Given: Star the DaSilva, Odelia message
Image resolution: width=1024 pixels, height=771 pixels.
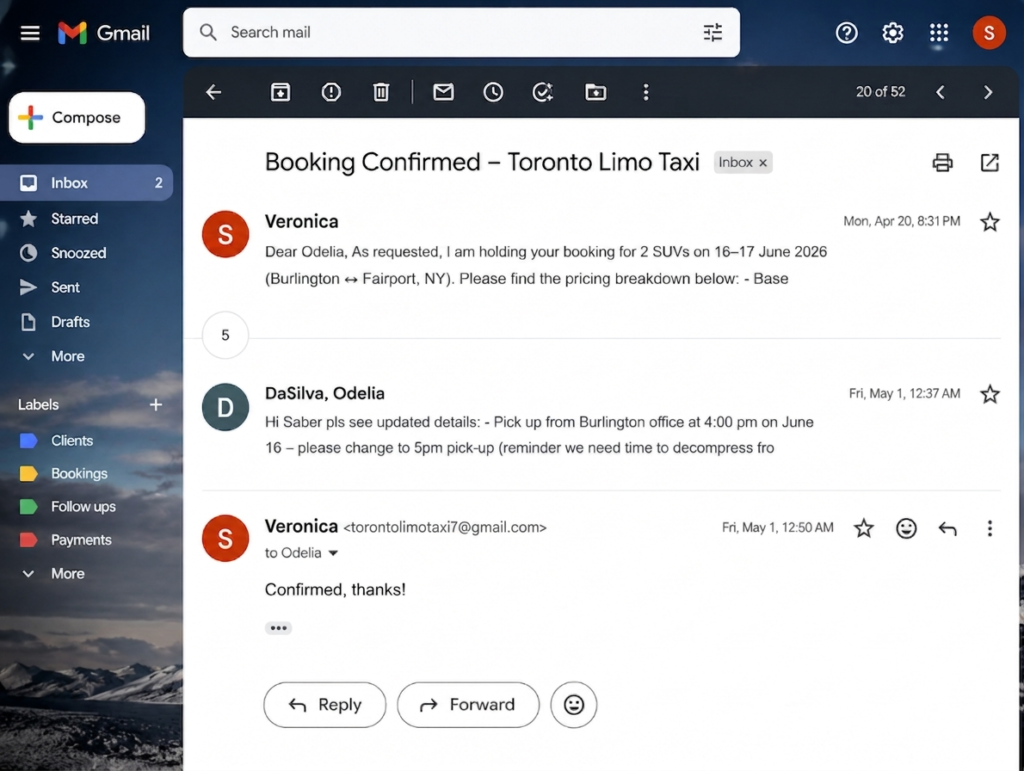Looking at the screenshot, I should pyautogui.click(x=989, y=394).
